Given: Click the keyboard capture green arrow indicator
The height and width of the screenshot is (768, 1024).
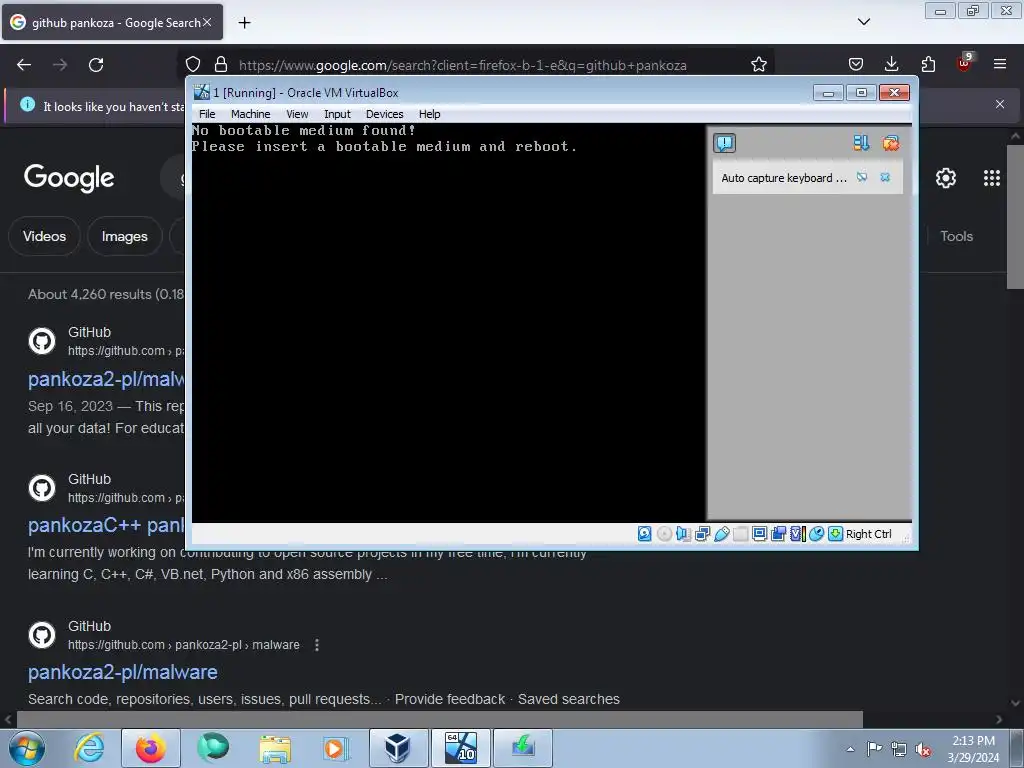Looking at the screenshot, I should tap(835, 534).
